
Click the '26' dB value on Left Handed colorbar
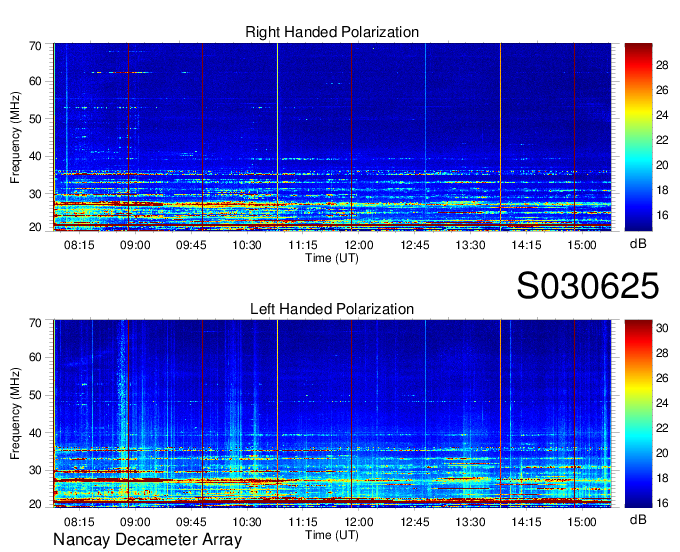click(x=662, y=378)
